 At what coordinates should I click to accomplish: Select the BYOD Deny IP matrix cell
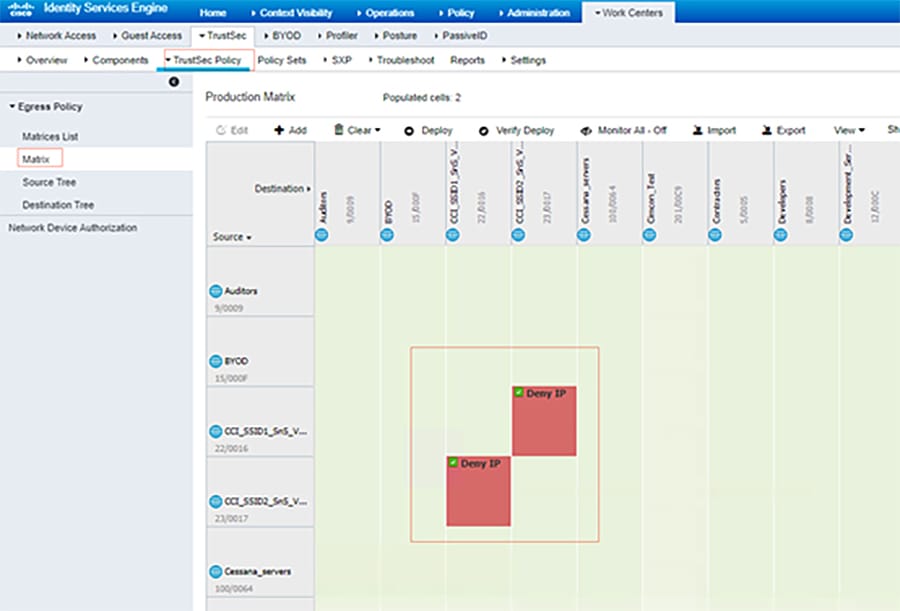[x=545, y=420]
